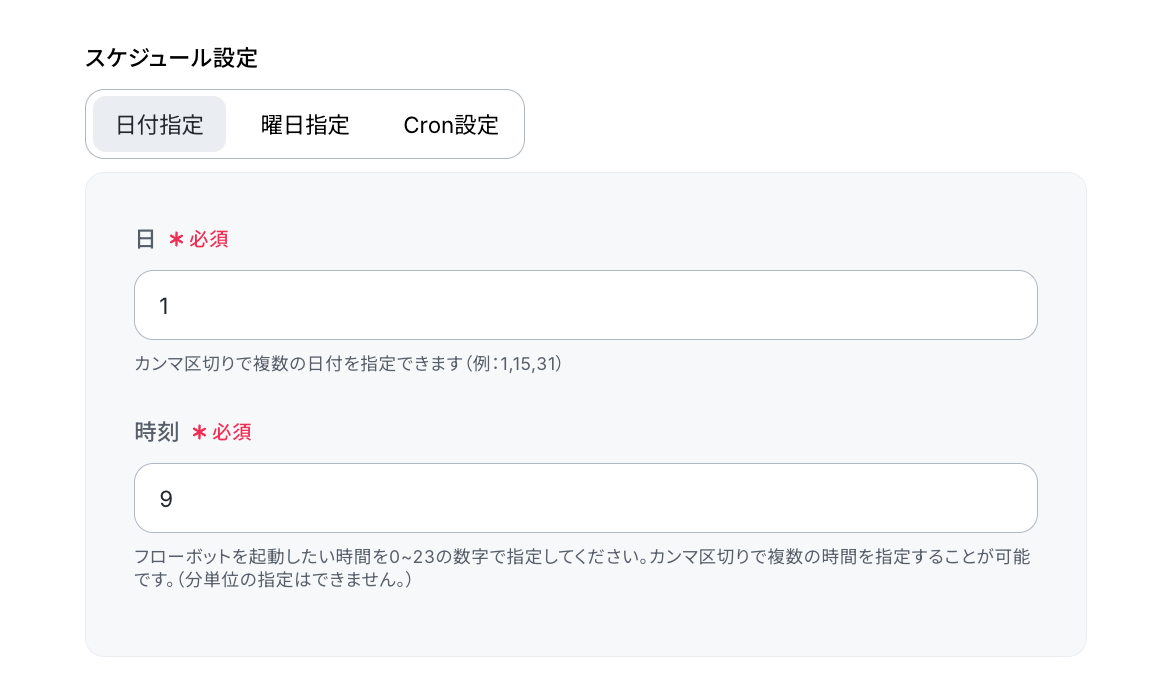Select the 日付指定 tab

[x=160, y=124]
